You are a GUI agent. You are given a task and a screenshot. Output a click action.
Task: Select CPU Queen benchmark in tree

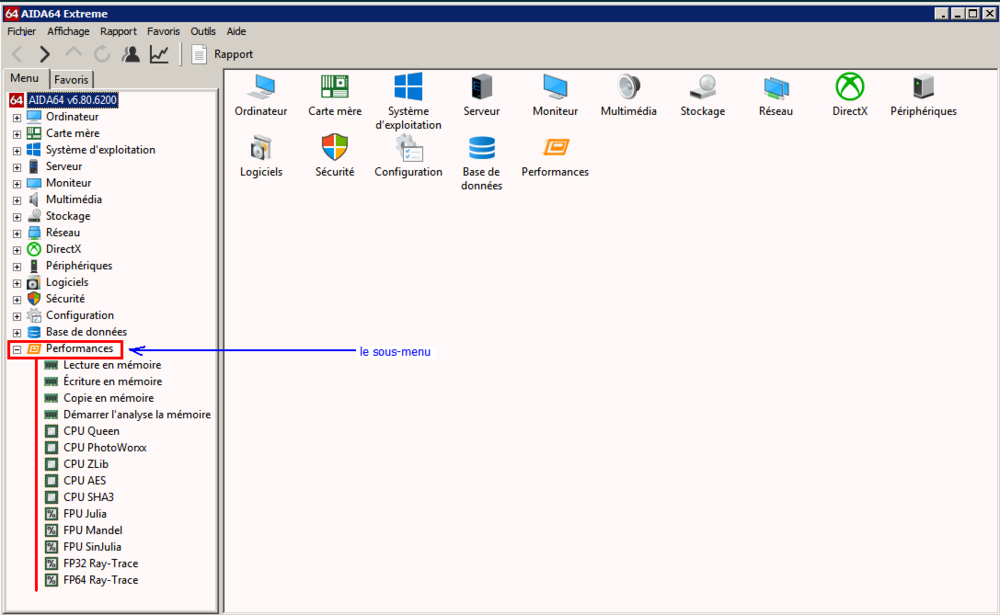click(x=91, y=431)
